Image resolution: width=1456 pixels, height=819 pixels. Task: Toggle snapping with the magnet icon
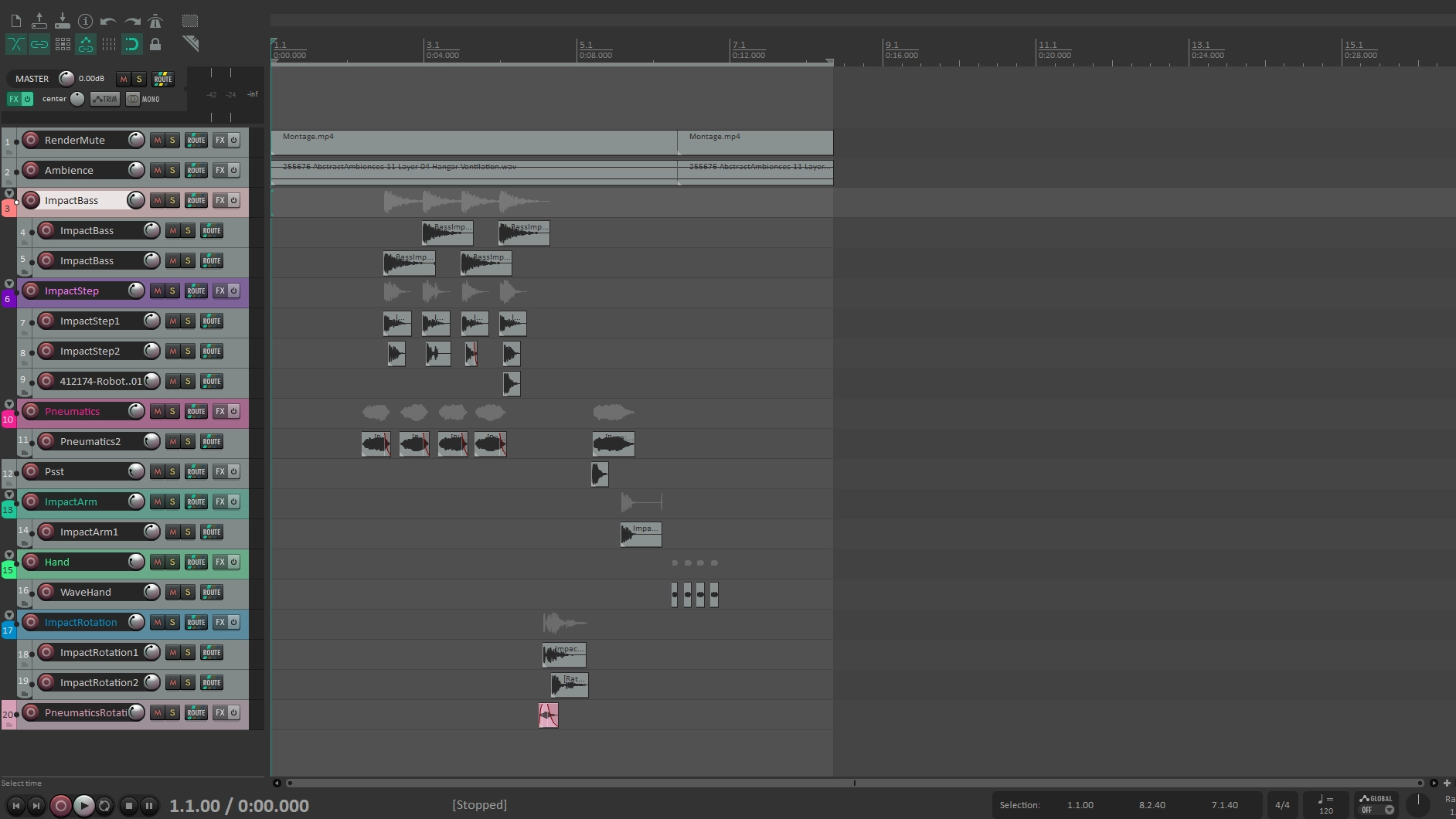pos(131,45)
